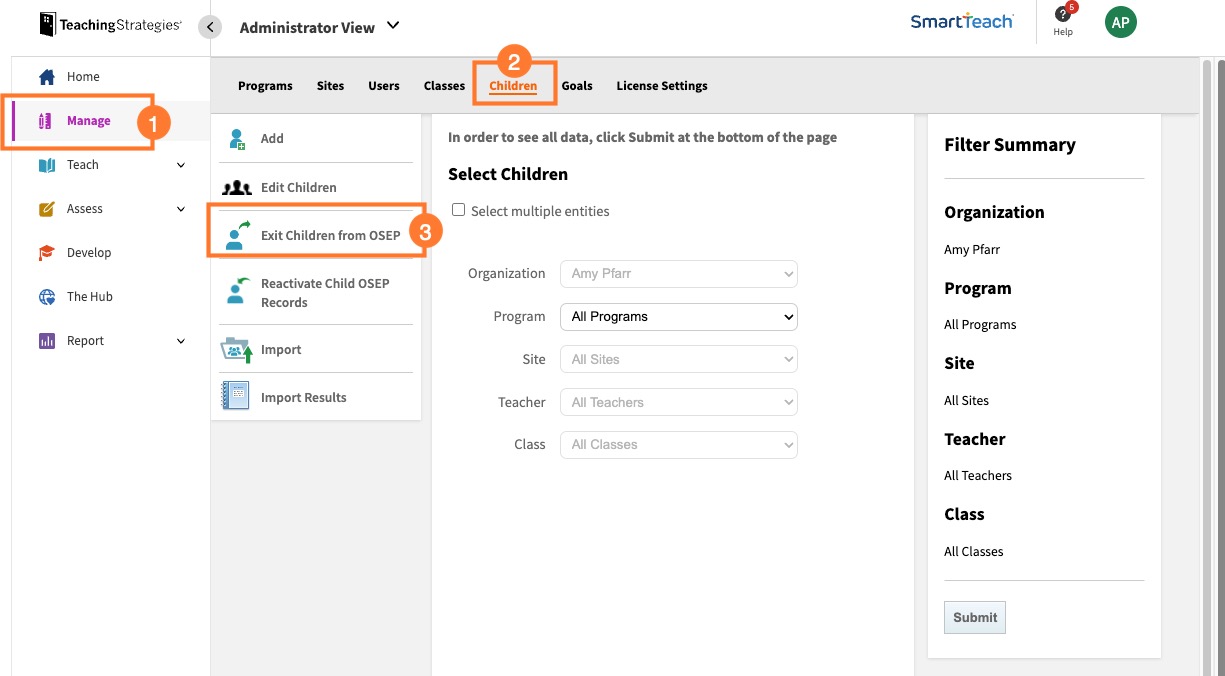Click the Submit button
Screen dimensions: 1225x676
point(974,618)
